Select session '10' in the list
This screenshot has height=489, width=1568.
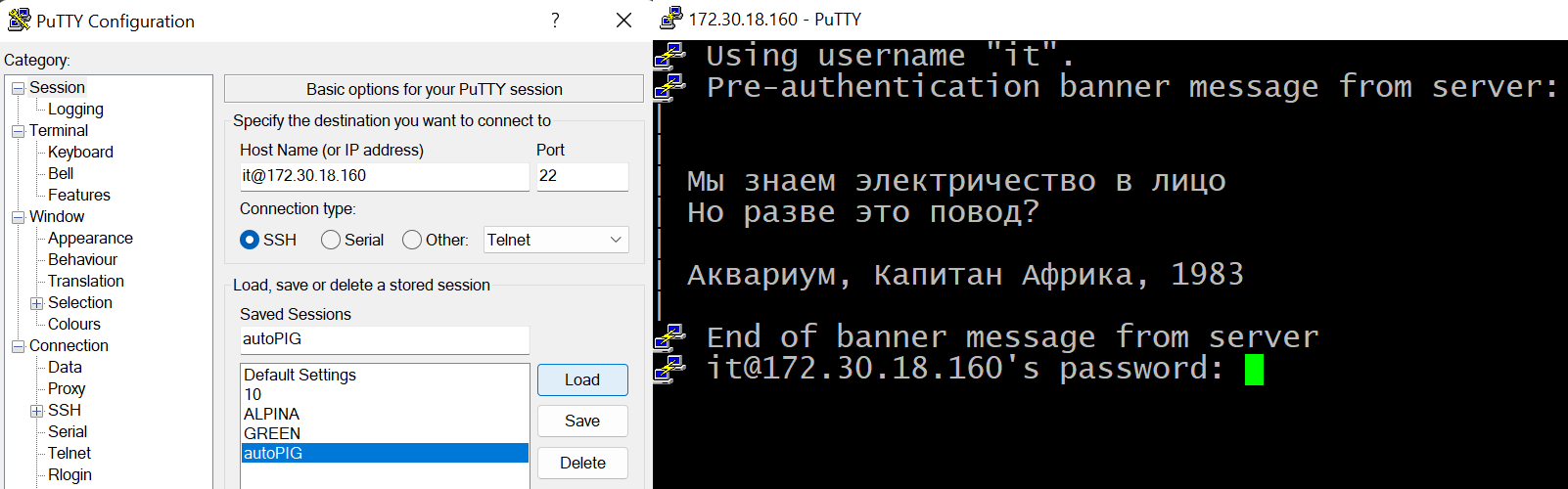[385, 394]
